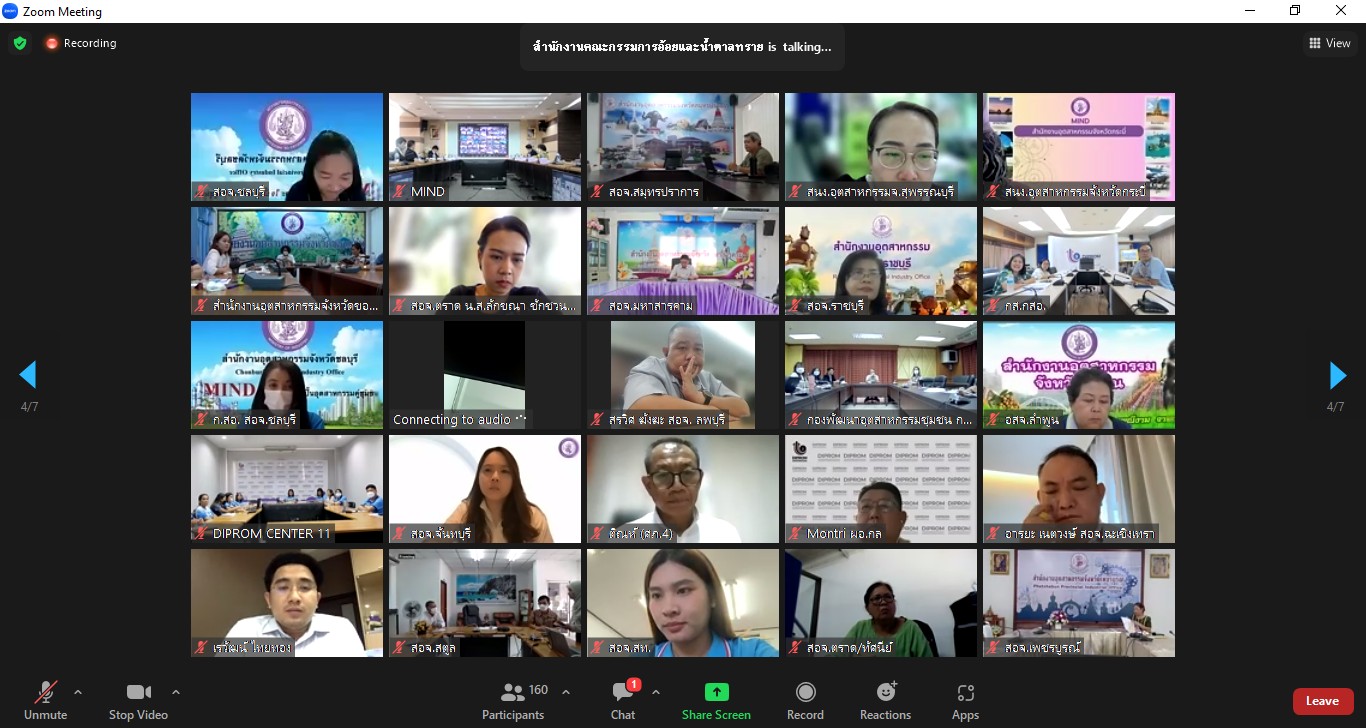This screenshot has width=1366, height=728.
Task: Click the green Share Screen icon
Action: 716,692
